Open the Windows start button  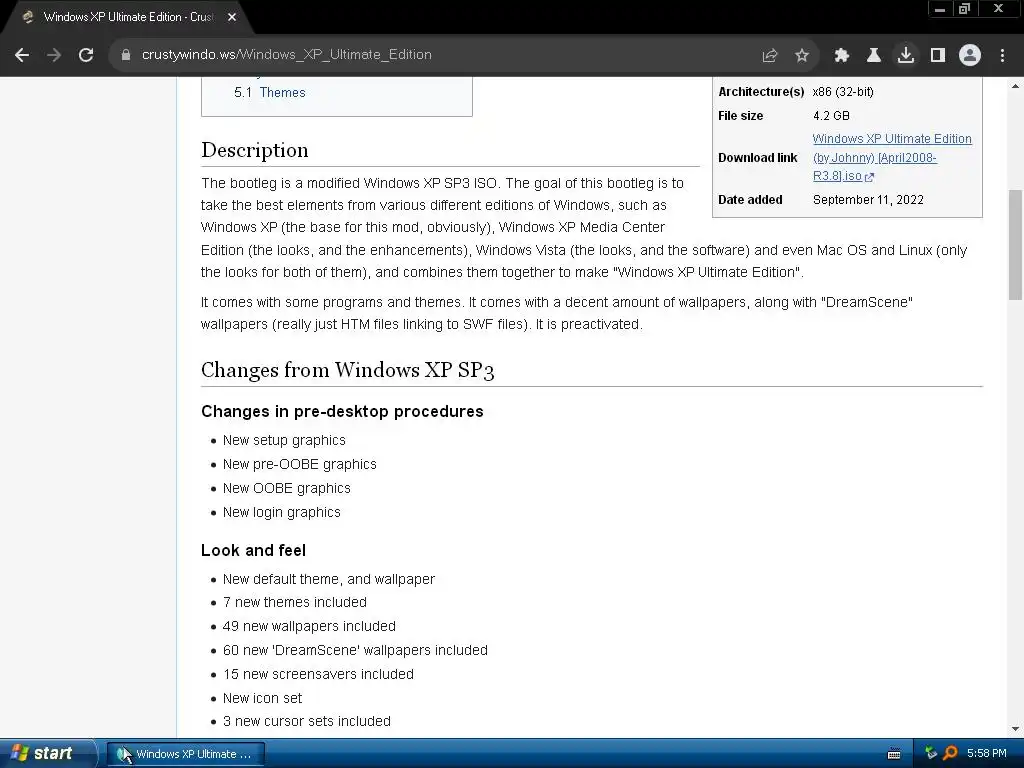47,753
